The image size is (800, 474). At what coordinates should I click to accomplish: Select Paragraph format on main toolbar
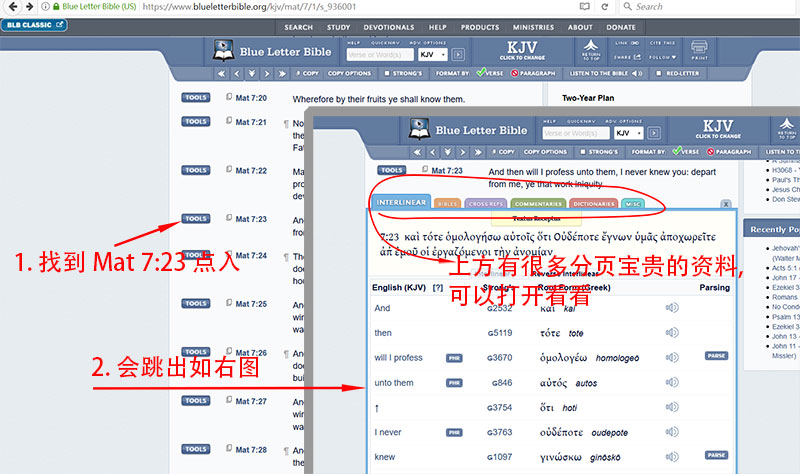pos(533,73)
